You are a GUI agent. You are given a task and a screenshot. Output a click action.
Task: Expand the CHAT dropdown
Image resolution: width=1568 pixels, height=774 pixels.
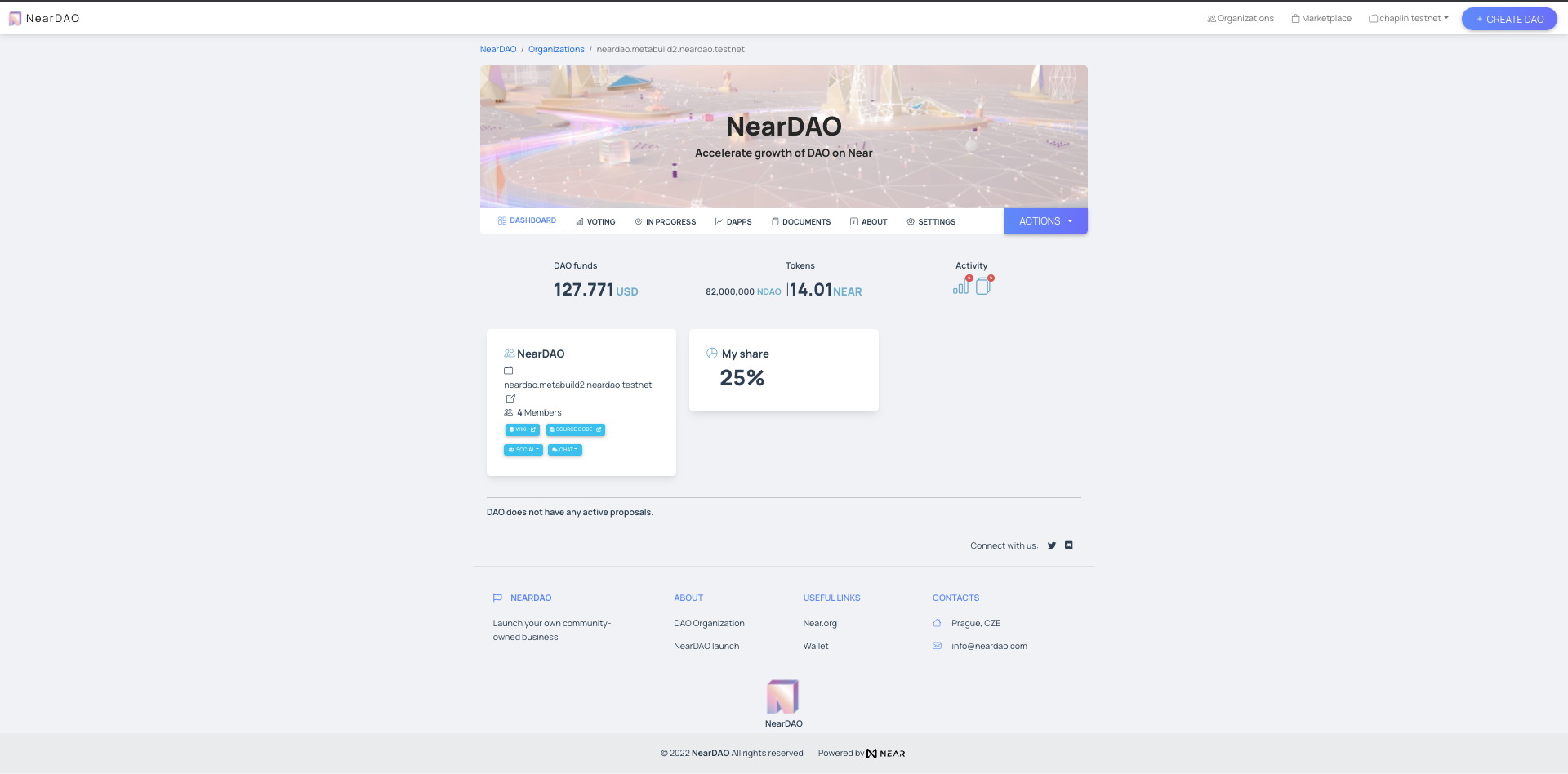point(565,450)
